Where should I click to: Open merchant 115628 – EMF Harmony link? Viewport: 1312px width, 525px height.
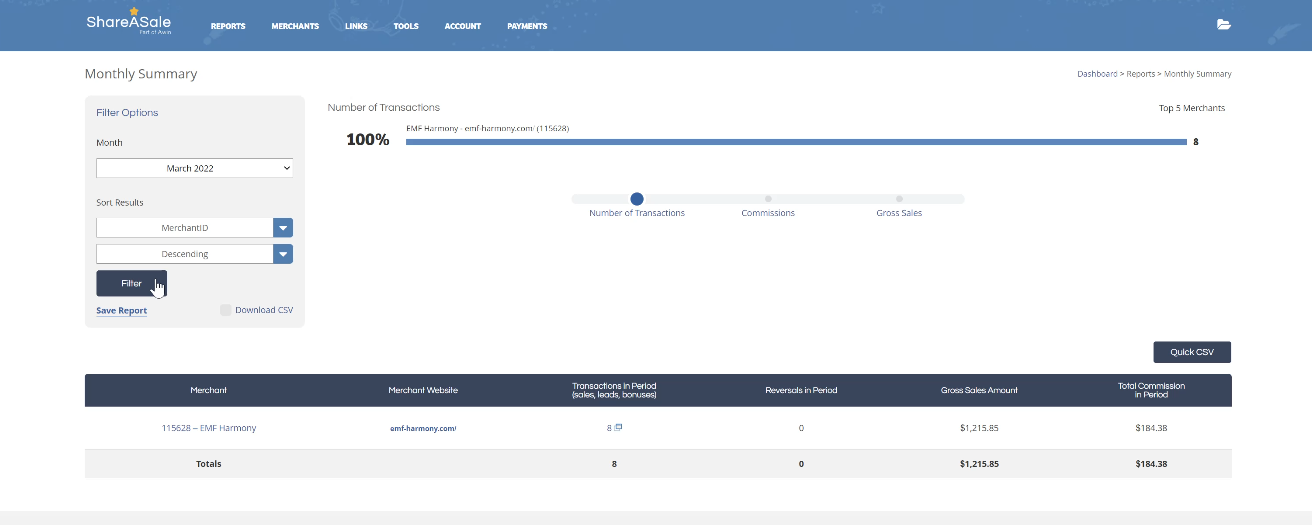click(209, 428)
